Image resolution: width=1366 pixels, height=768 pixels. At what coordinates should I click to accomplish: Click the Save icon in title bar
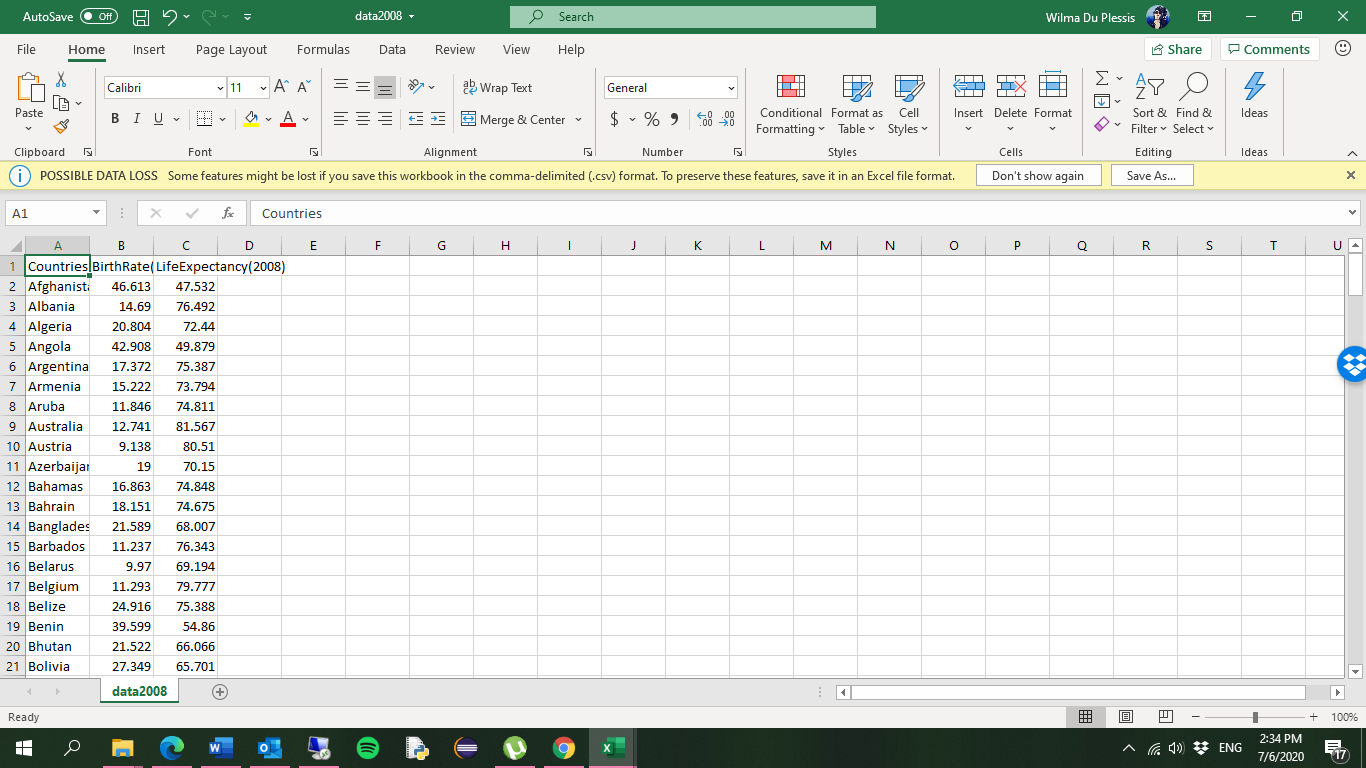pyautogui.click(x=141, y=17)
